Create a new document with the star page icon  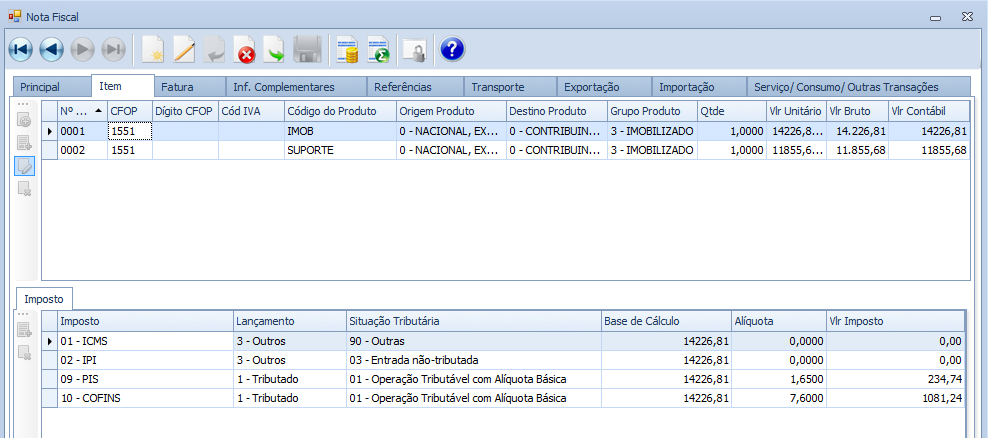coord(153,49)
